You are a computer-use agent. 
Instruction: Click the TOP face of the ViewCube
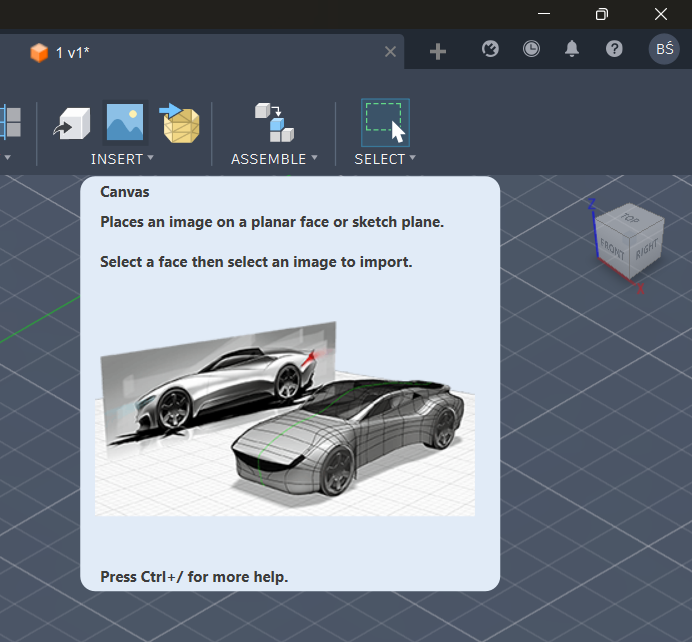629,217
